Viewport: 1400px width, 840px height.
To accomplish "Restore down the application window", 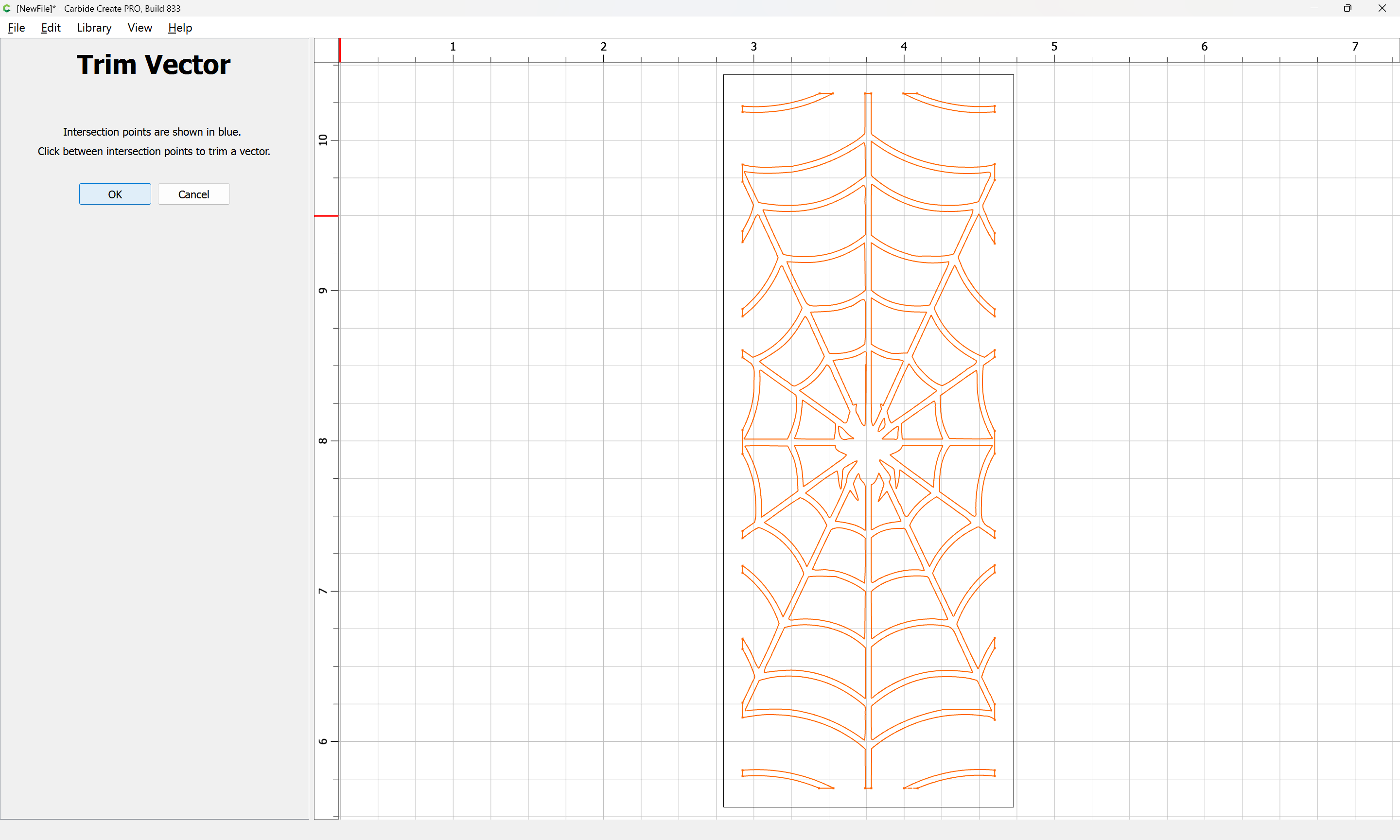I will (x=1347, y=8).
